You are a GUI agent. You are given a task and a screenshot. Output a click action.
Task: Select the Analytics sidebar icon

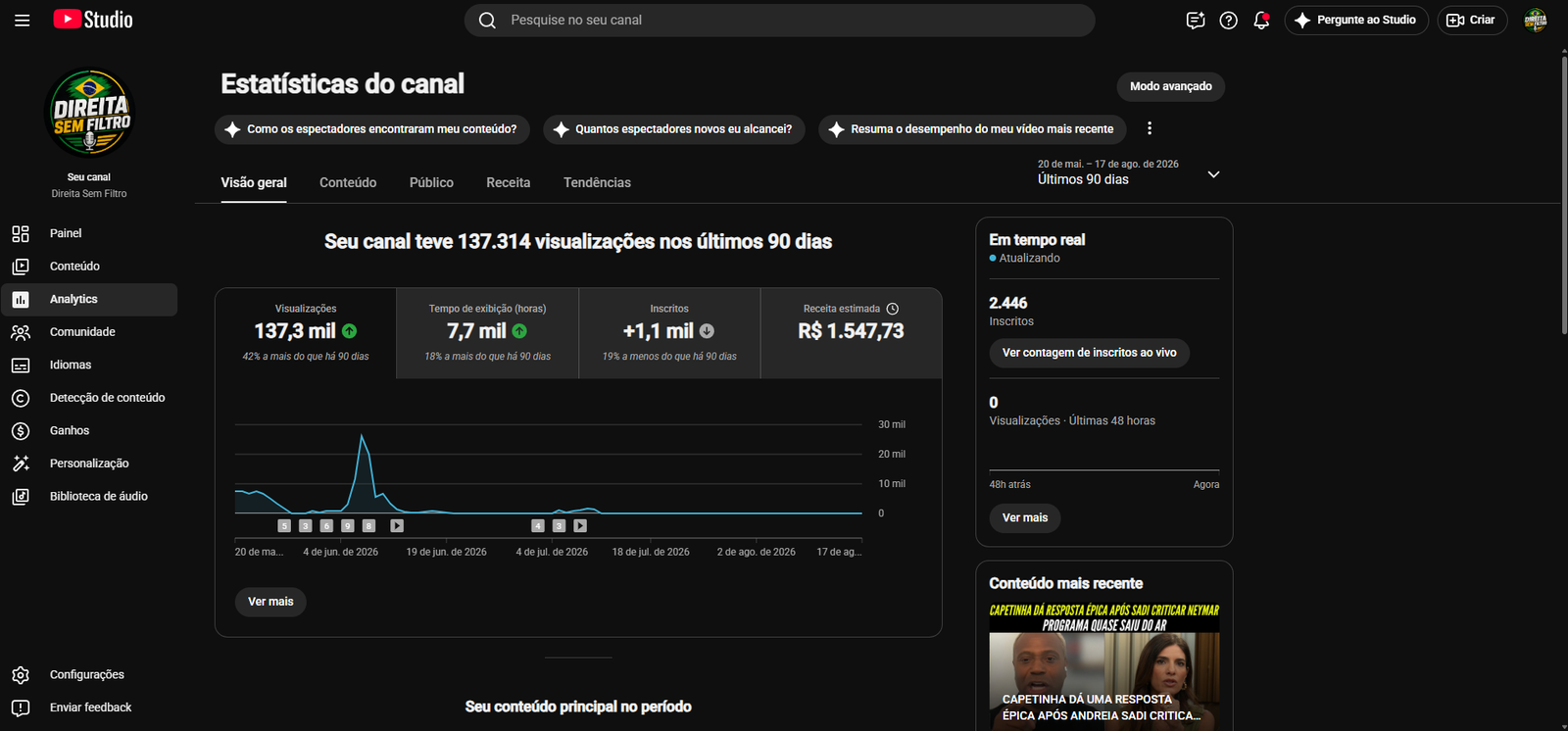pos(21,299)
